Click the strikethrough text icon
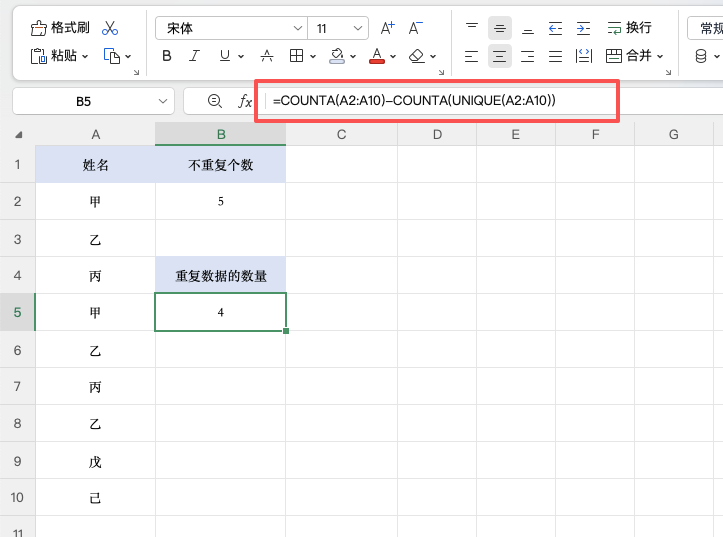 coord(267,56)
